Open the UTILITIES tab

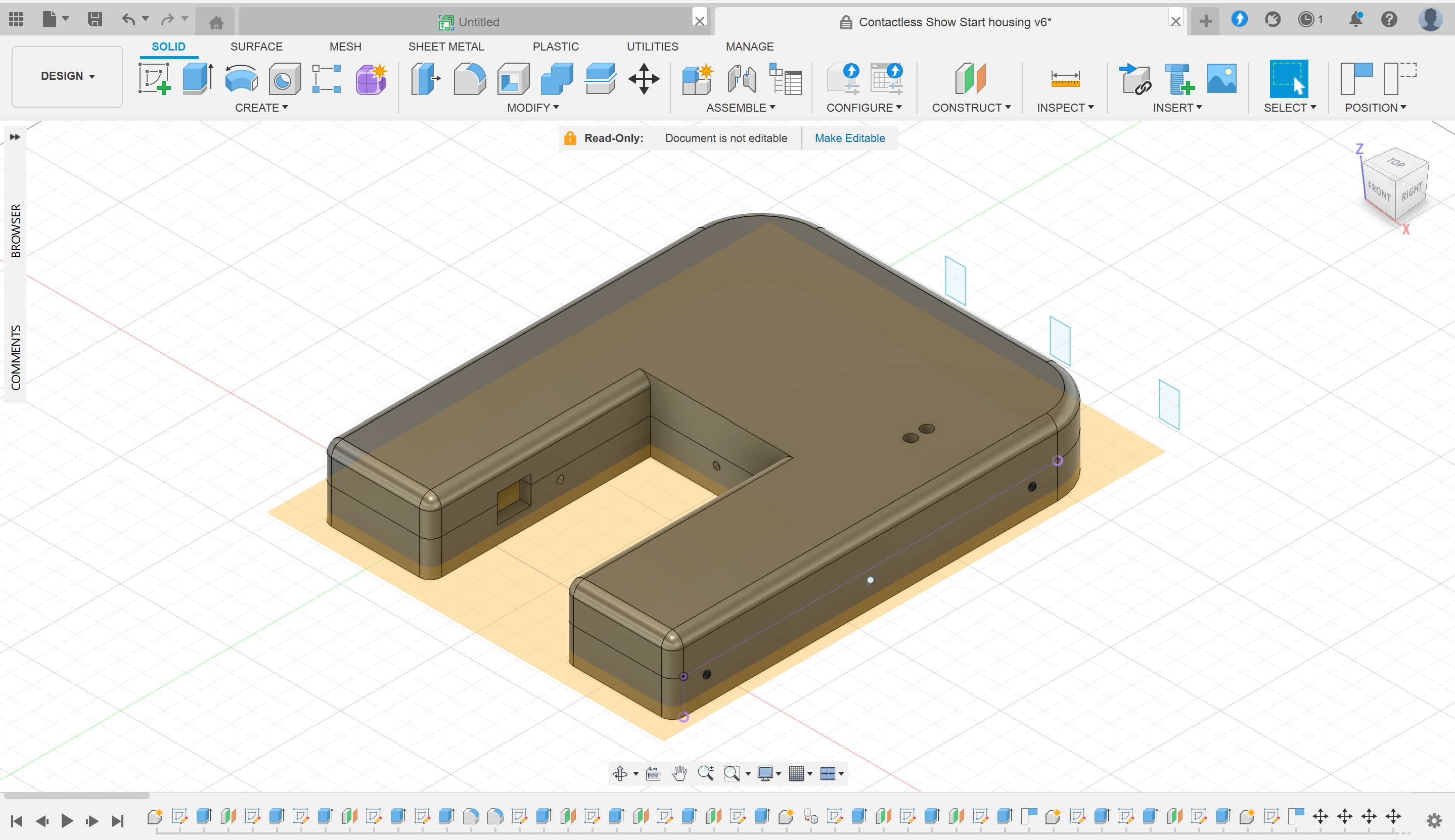(x=652, y=46)
